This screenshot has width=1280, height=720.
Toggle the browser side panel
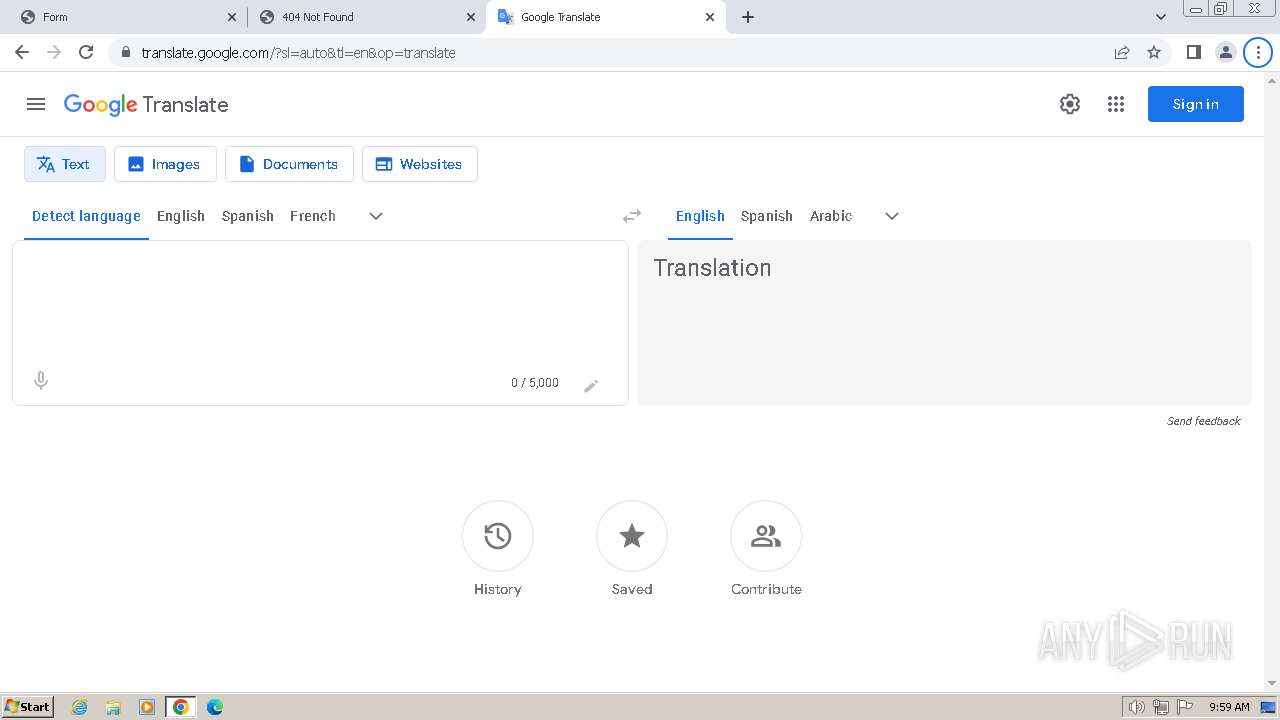[x=1193, y=52]
